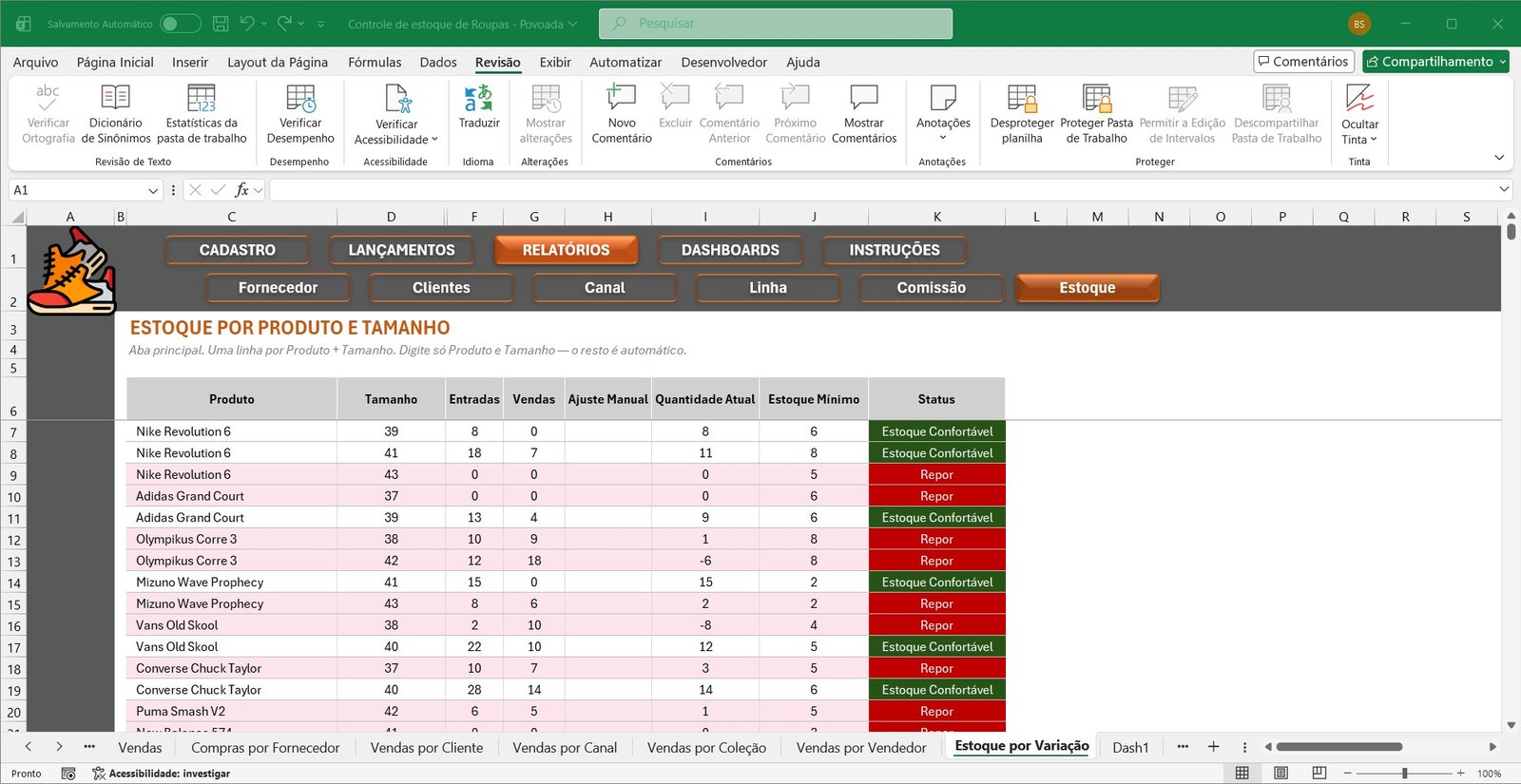
Task: Toggle the Salvamento Automático switch
Action: tap(180, 24)
